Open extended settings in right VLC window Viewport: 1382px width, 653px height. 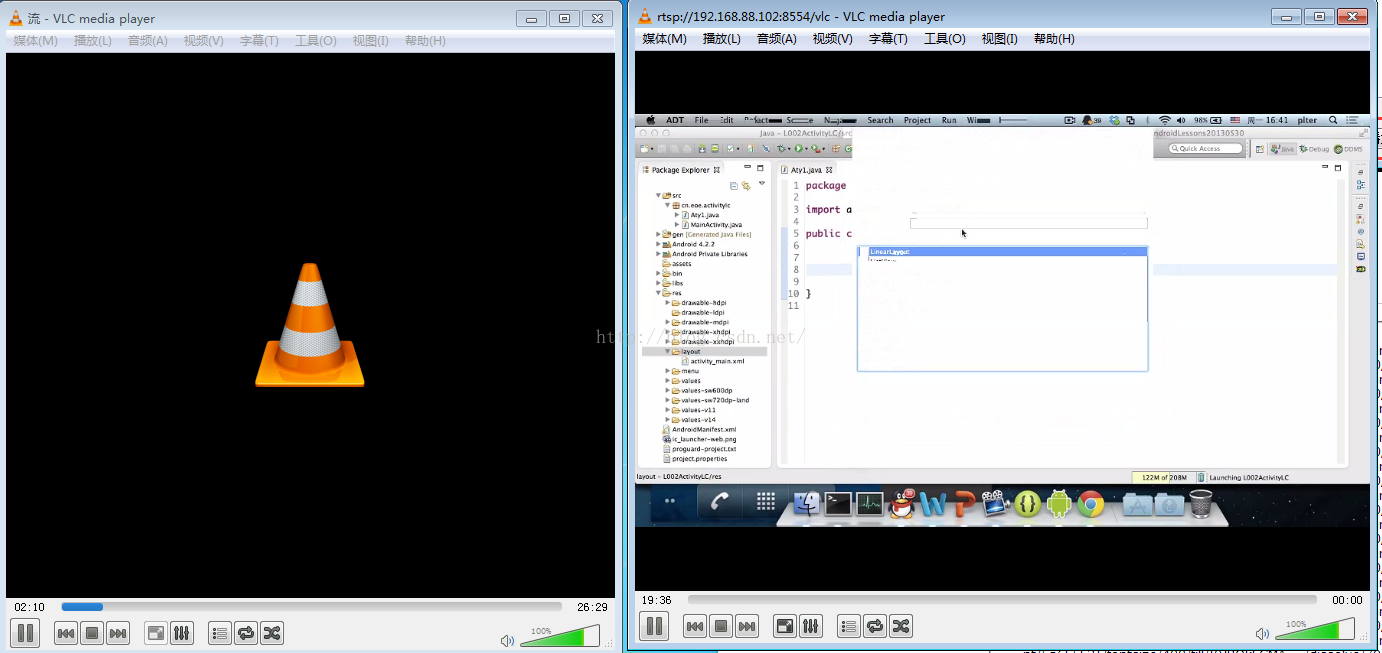click(811, 626)
